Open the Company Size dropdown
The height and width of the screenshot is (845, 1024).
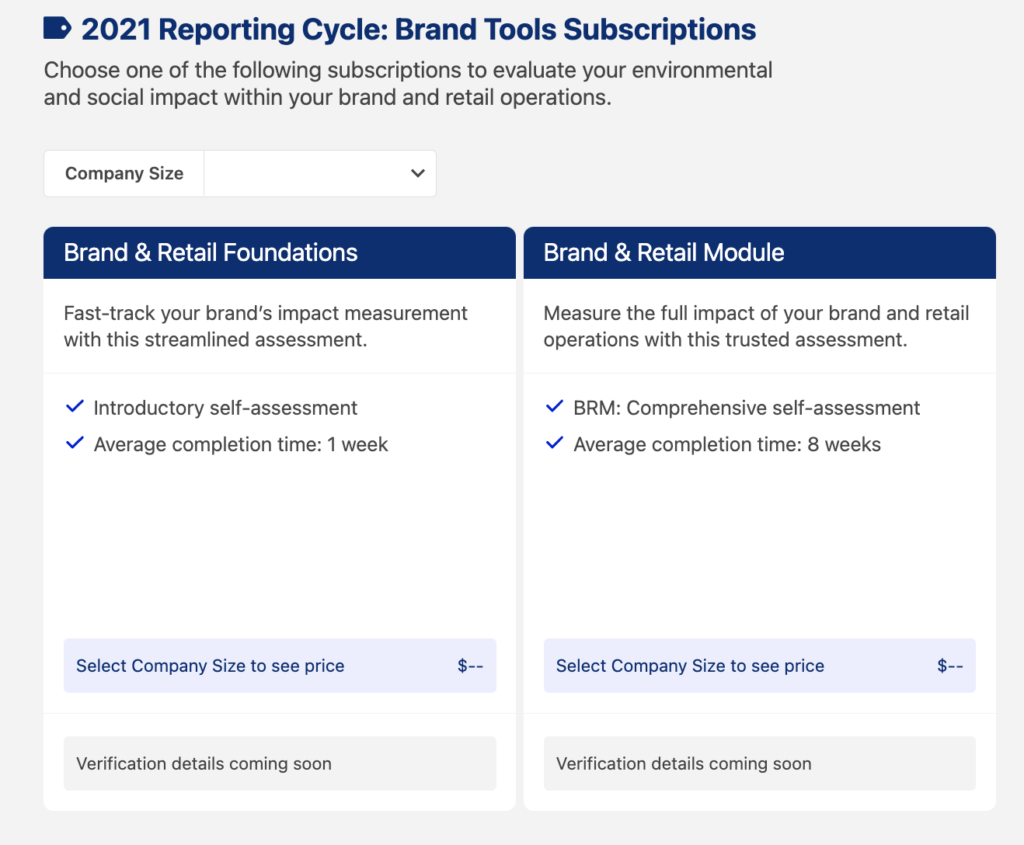tap(320, 174)
